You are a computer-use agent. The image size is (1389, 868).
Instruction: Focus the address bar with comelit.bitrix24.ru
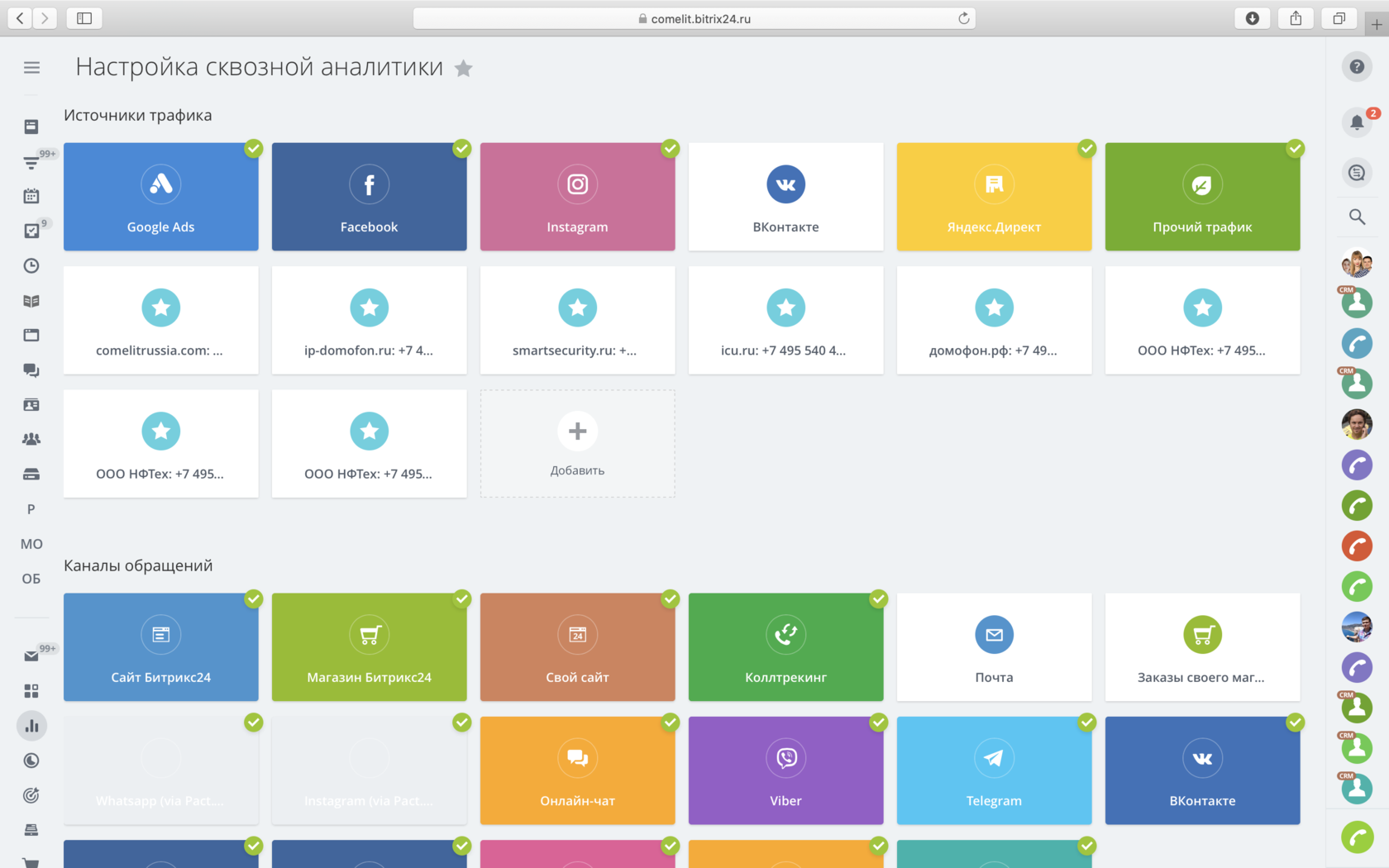[694, 18]
